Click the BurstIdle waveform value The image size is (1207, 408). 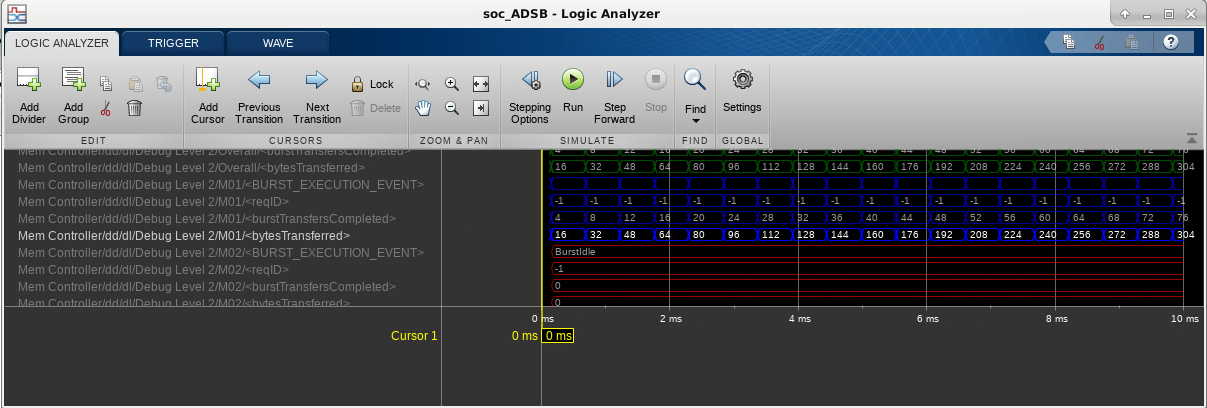tap(573, 253)
